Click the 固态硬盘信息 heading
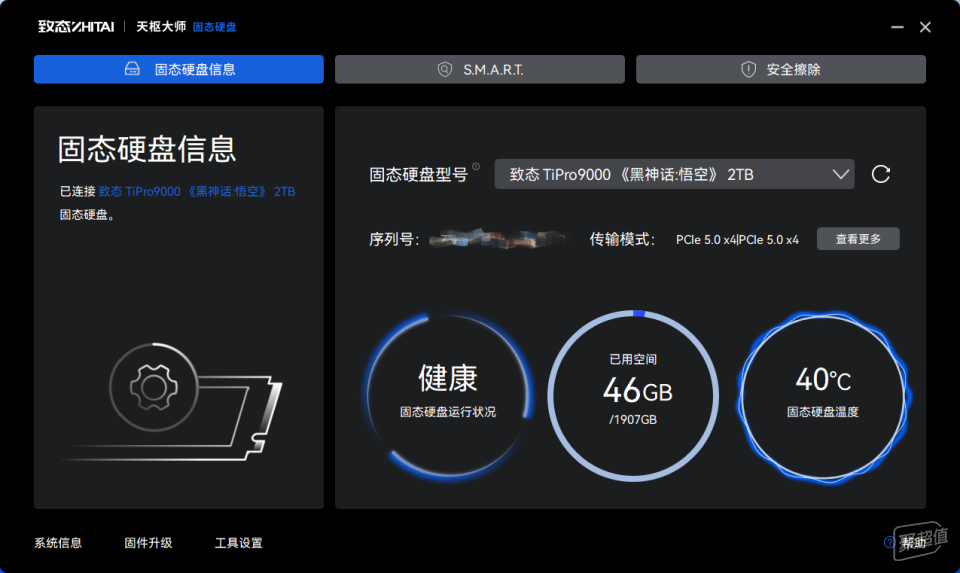The image size is (960, 573). point(147,149)
